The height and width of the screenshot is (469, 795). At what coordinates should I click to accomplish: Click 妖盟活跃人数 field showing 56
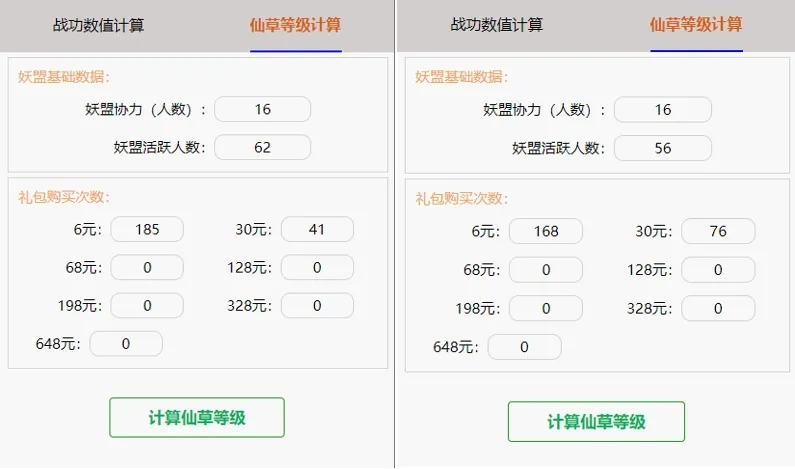(662, 149)
